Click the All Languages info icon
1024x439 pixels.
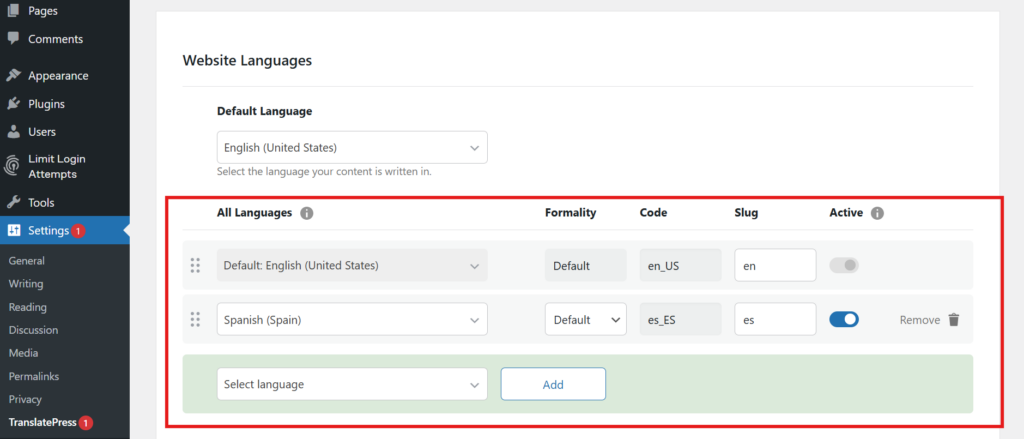click(307, 214)
